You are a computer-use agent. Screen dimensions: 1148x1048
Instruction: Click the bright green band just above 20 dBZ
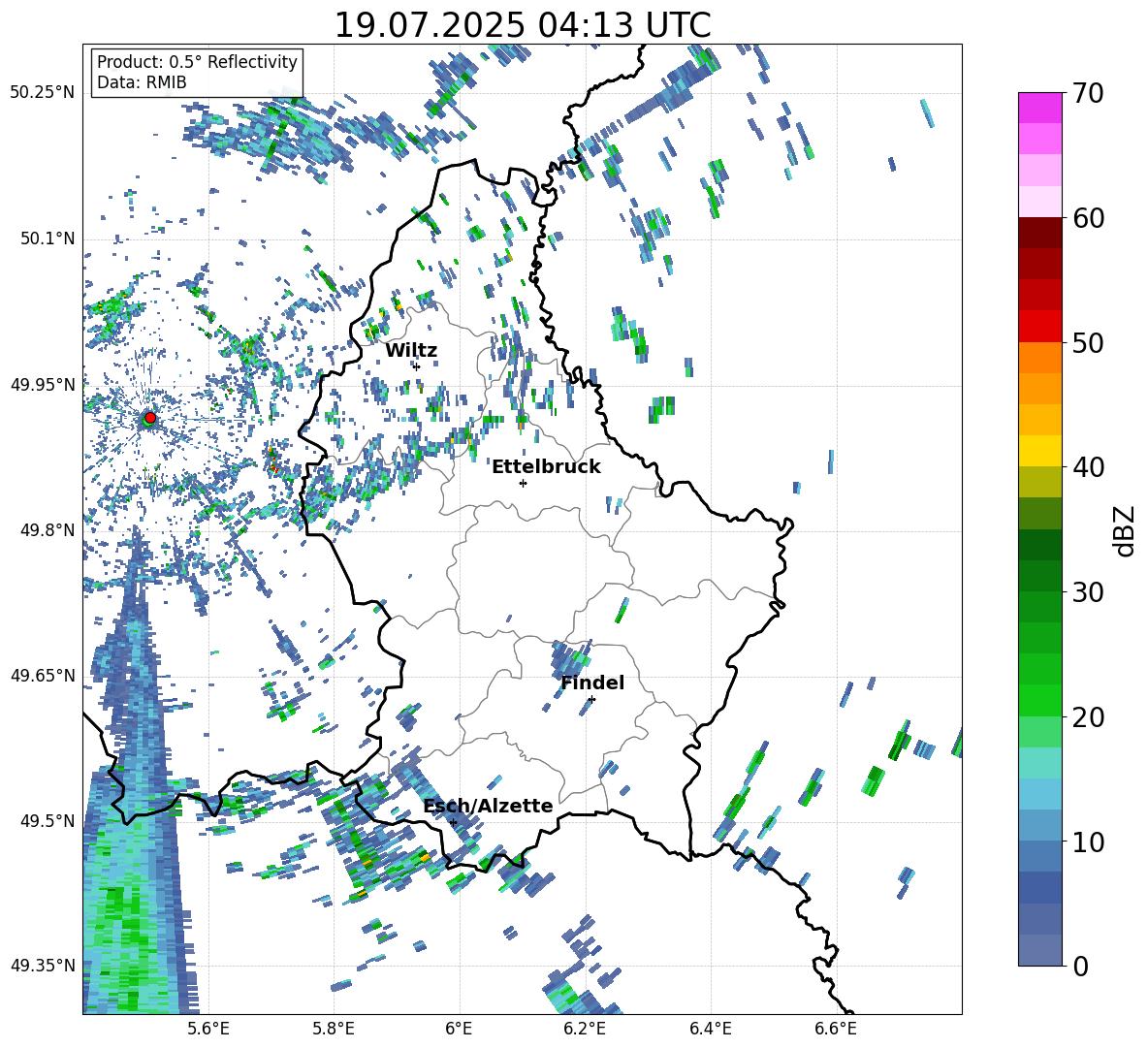click(1039, 700)
